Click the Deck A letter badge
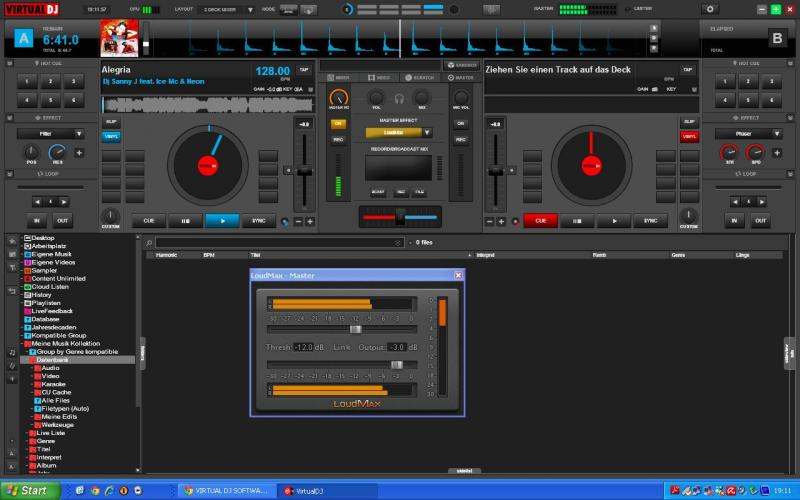The height and width of the screenshot is (500, 800). pos(23,39)
